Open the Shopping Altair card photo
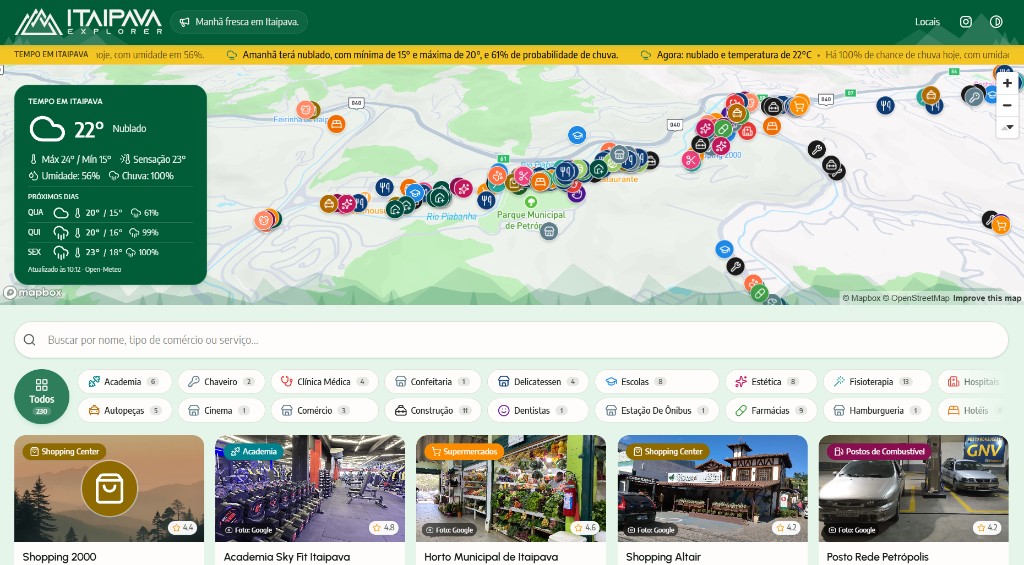The image size is (1024, 565). click(x=712, y=489)
